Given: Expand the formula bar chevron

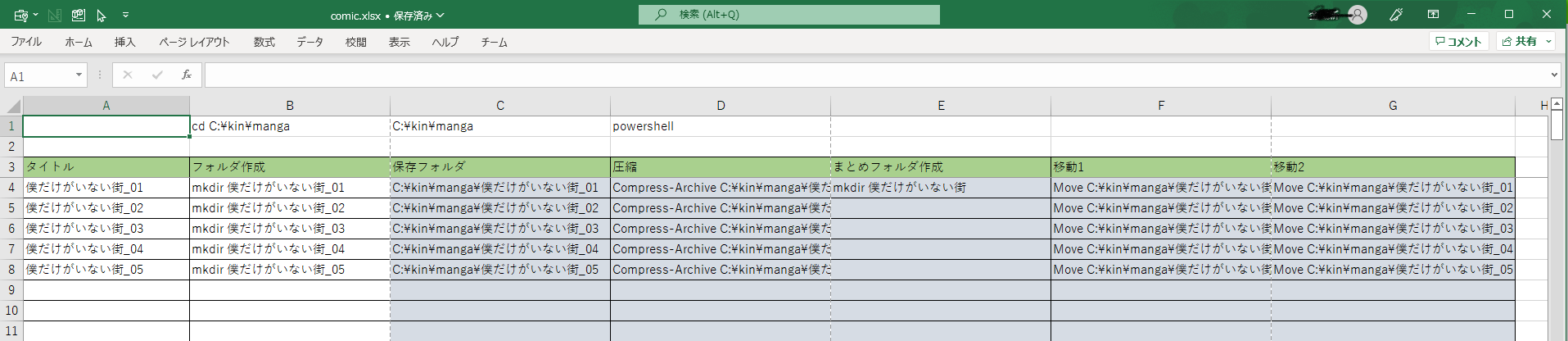Looking at the screenshot, I should (x=1554, y=75).
